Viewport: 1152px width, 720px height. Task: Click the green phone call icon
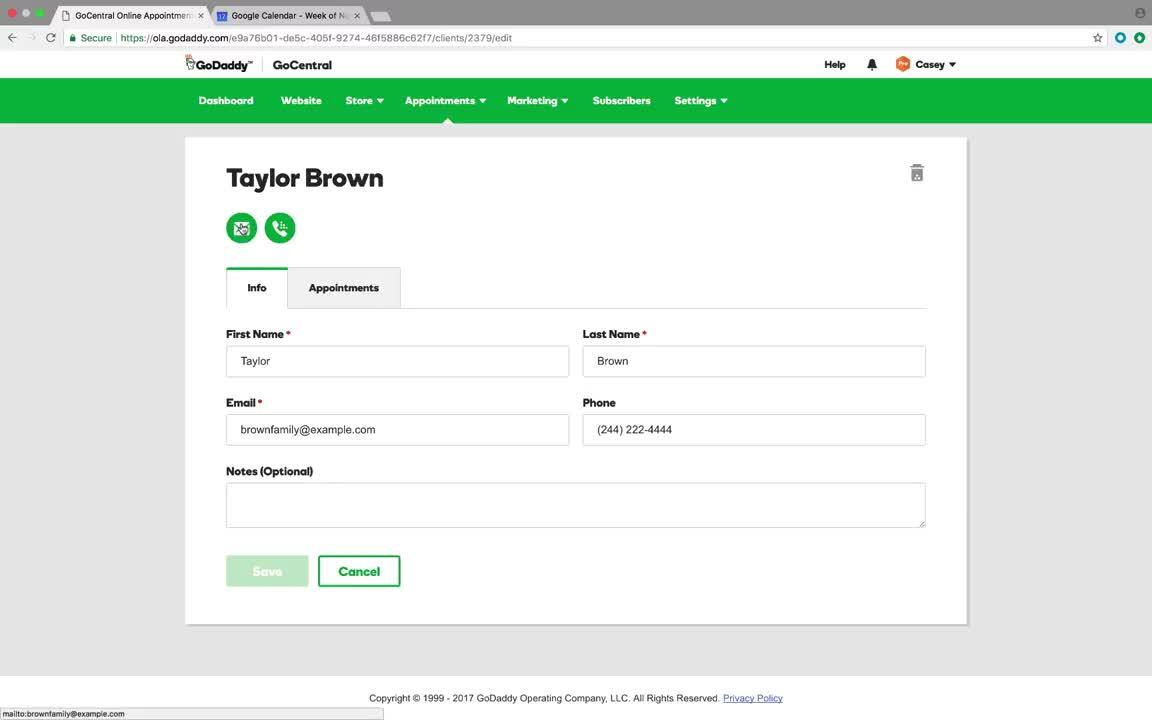click(280, 228)
